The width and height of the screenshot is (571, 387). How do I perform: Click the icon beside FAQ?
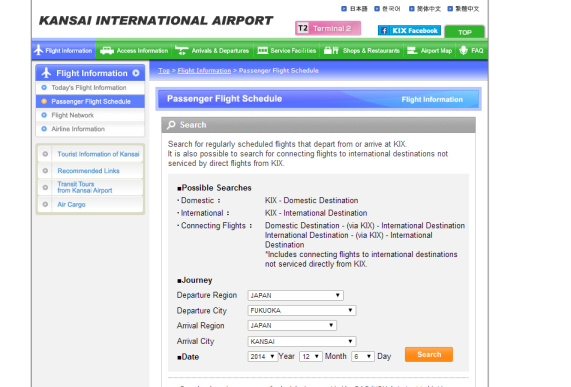[463, 50]
